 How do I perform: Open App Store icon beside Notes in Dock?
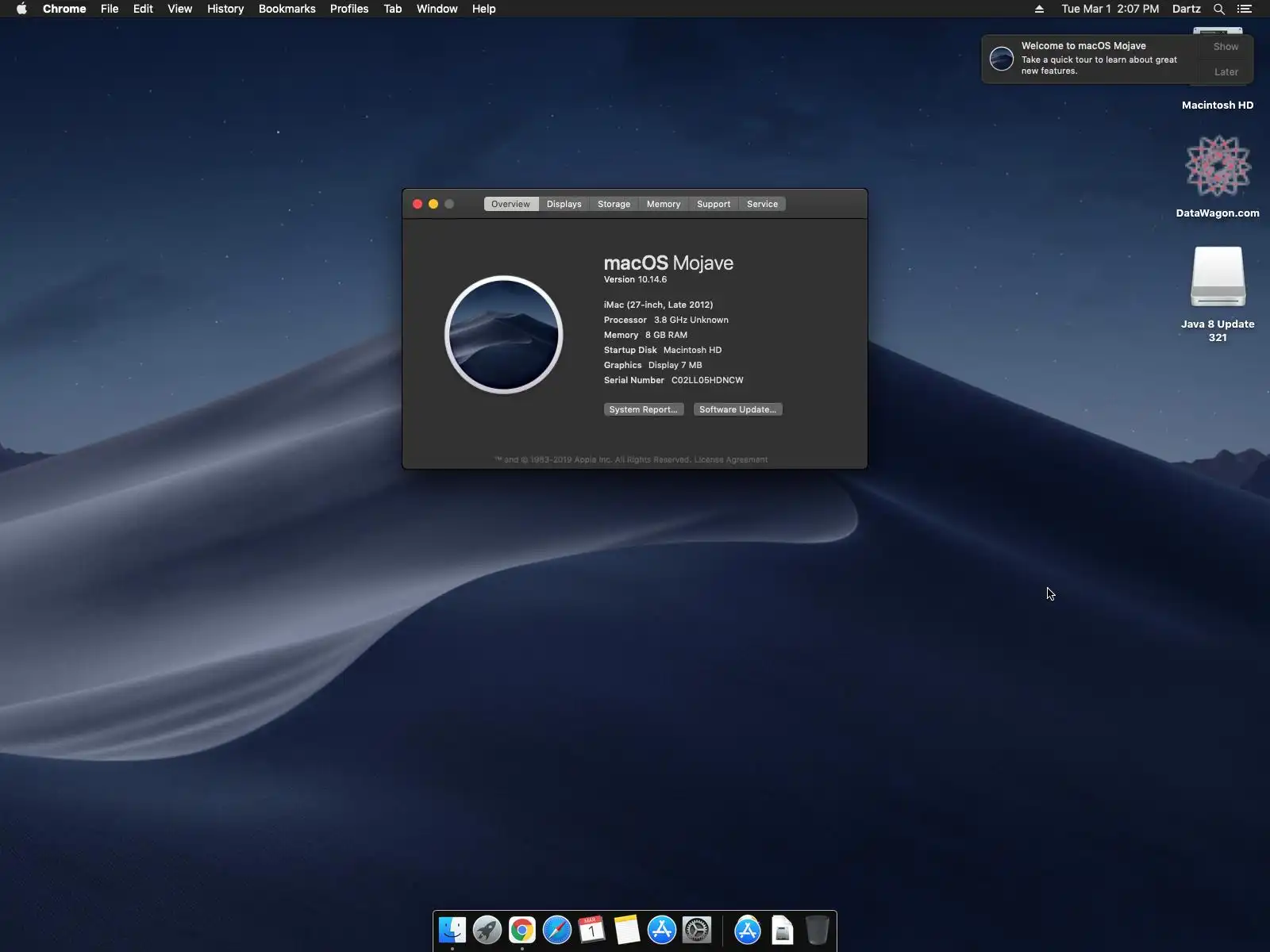(662, 930)
